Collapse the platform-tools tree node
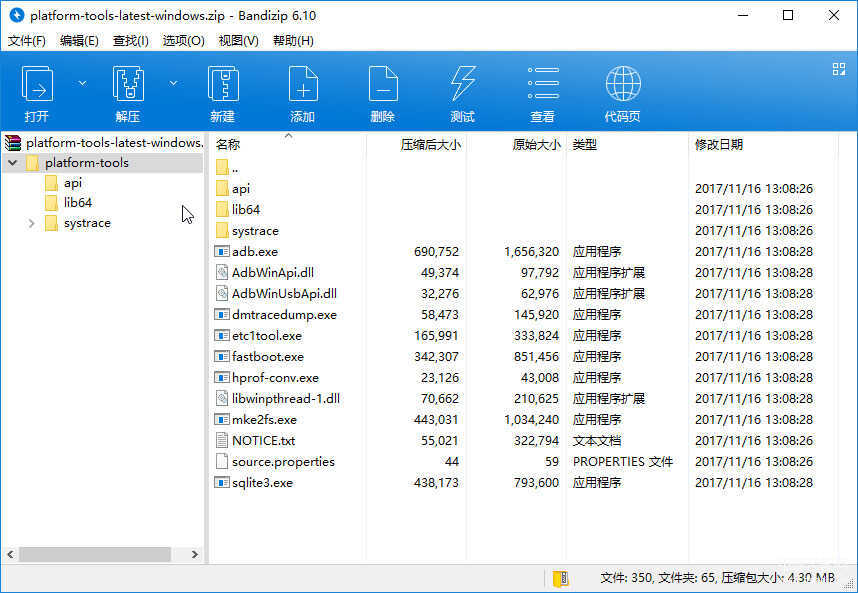 point(13,163)
